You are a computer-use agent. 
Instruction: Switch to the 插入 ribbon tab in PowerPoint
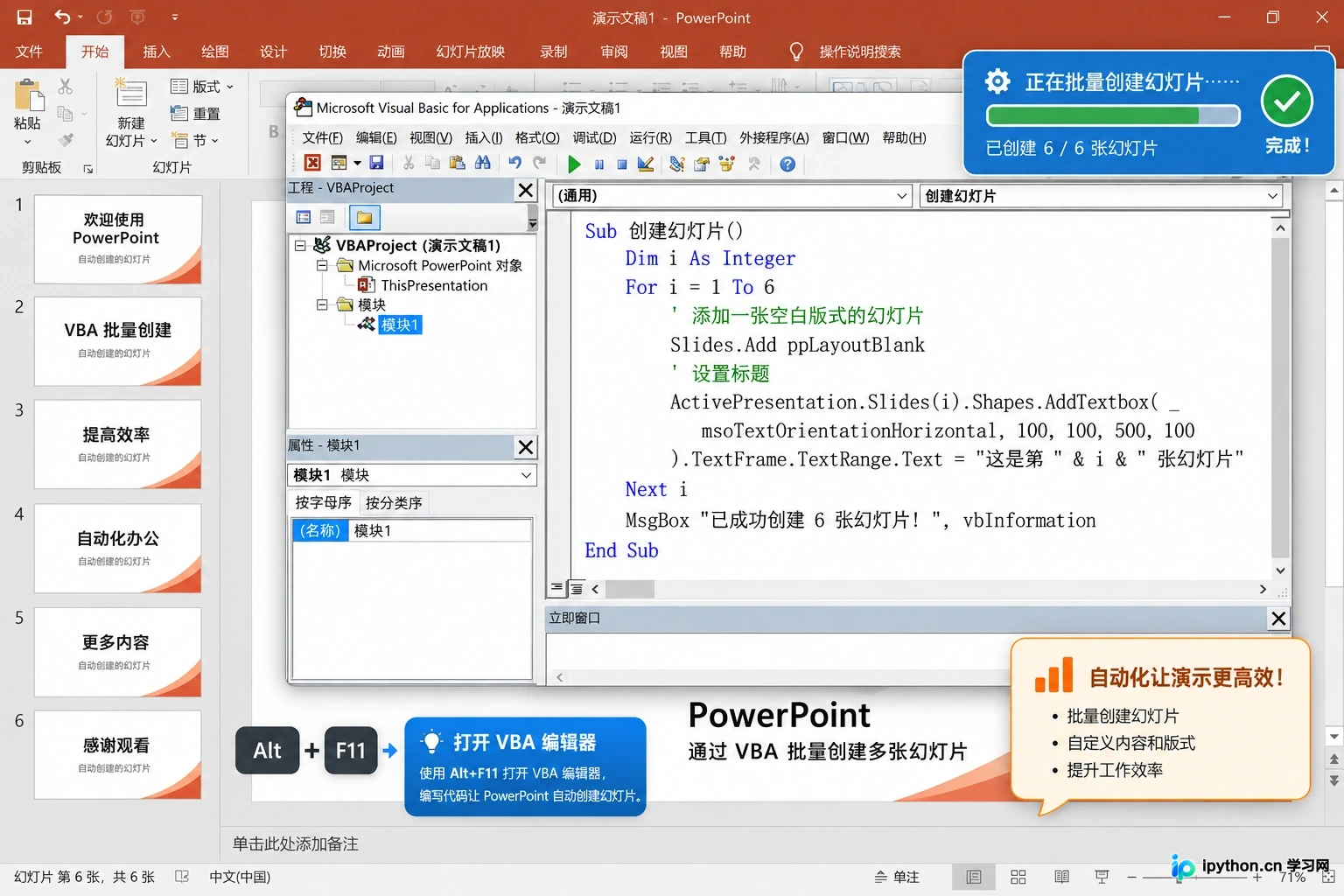coord(157,52)
